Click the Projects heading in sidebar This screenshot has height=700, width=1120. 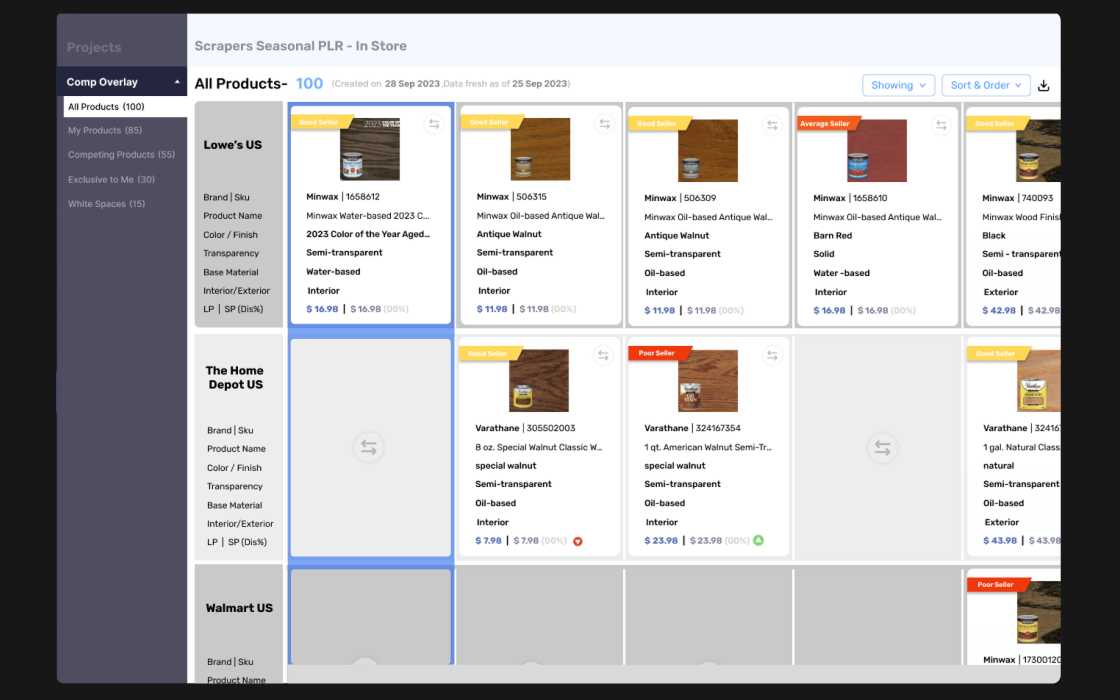click(x=94, y=47)
